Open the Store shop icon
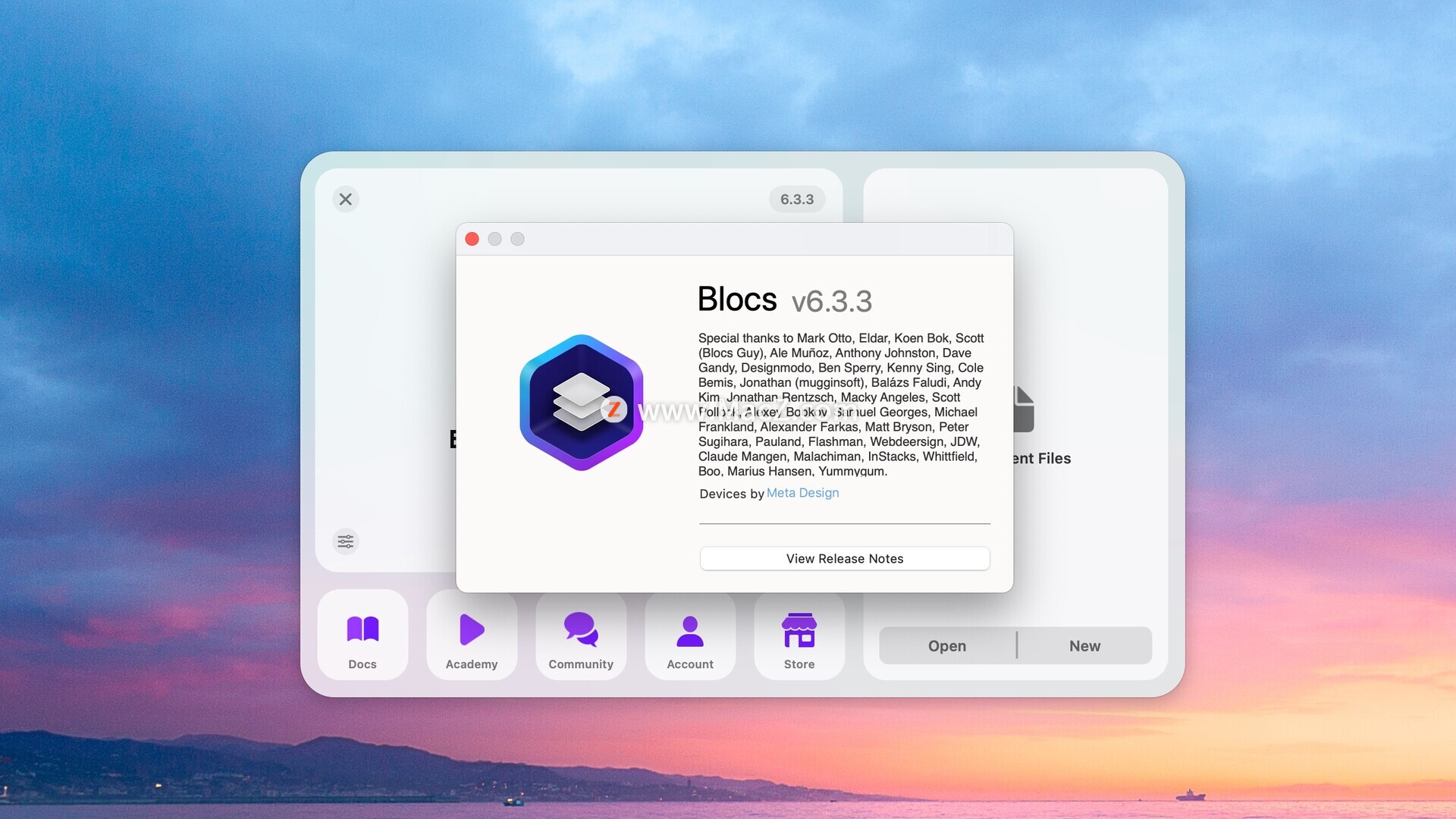The width and height of the screenshot is (1456, 819). 799,630
